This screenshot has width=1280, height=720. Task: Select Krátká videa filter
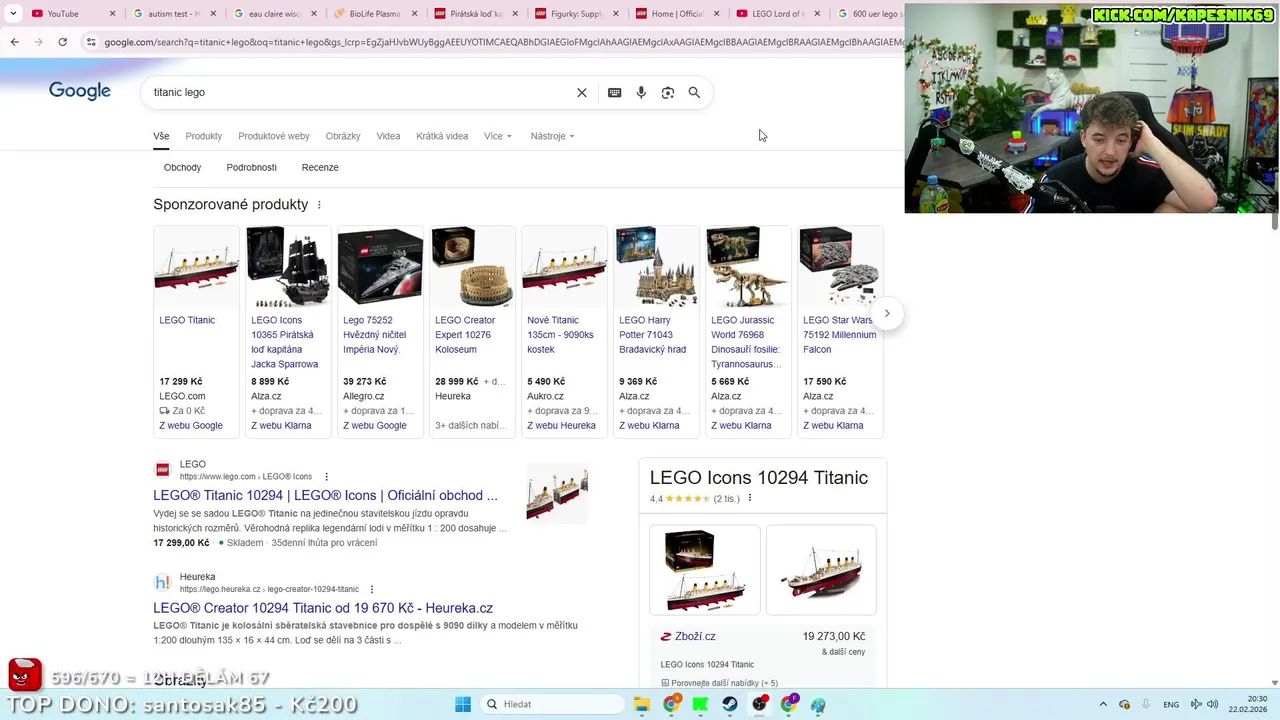click(x=442, y=136)
